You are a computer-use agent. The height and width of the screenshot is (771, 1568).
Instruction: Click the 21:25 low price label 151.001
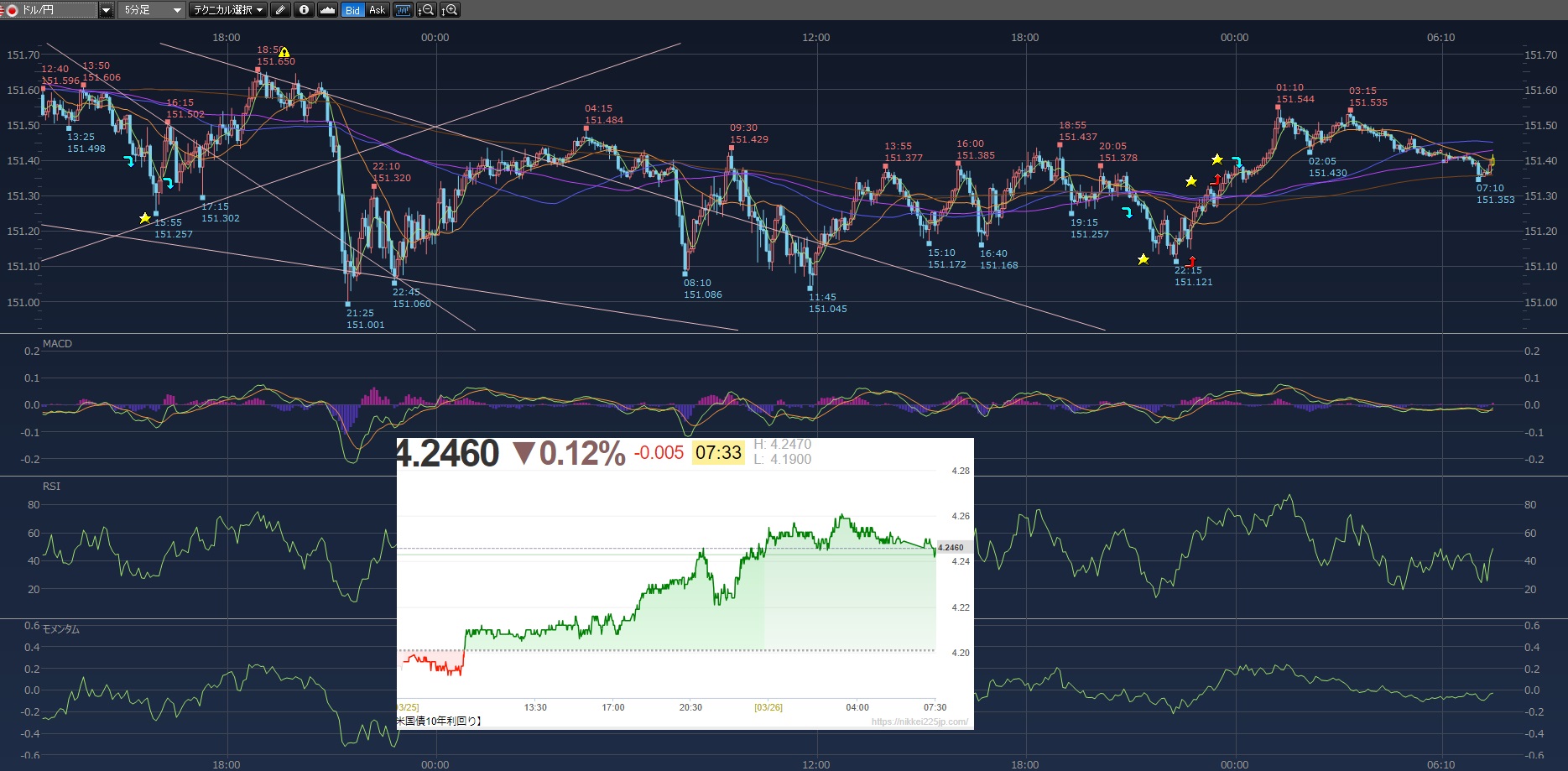click(365, 325)
